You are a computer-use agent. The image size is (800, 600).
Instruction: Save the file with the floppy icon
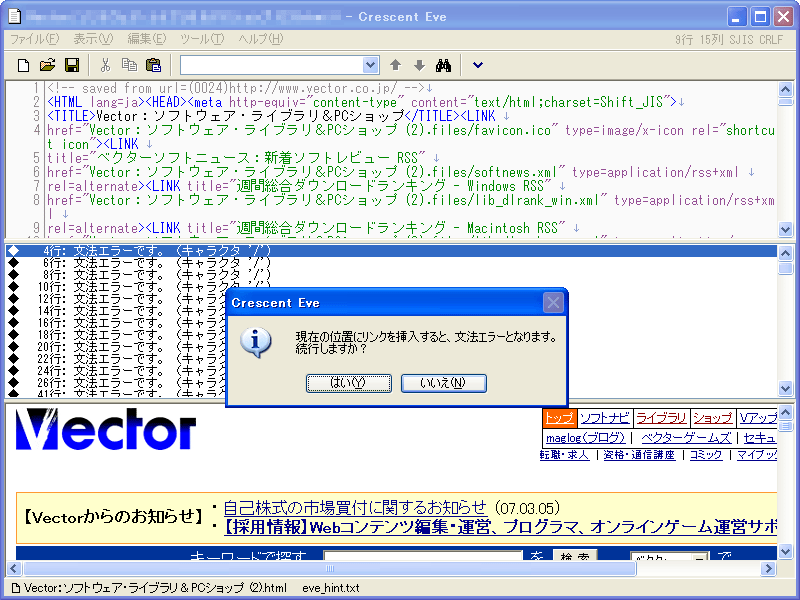pyautogui.click(x=72, y=65)
